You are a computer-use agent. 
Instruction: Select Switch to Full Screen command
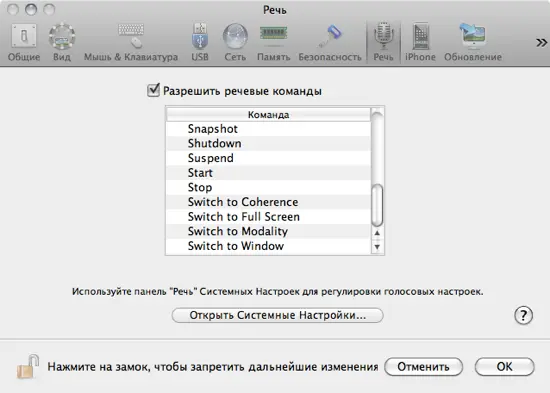coord(268,217)
